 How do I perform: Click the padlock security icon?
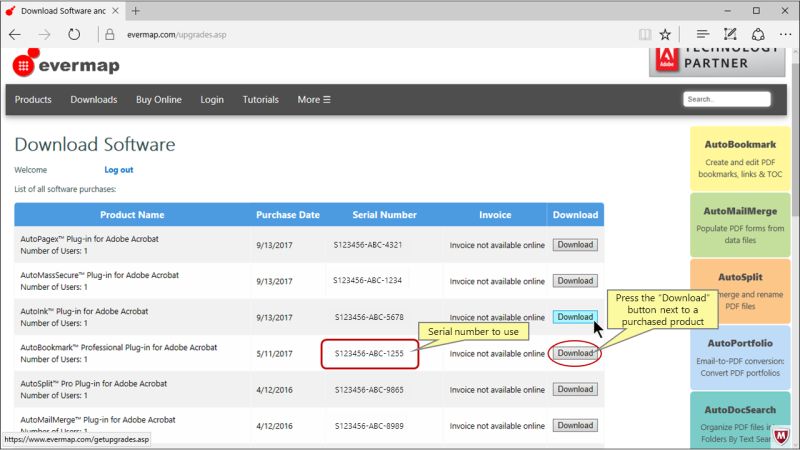pyautogui.click(x=110, y=35)
